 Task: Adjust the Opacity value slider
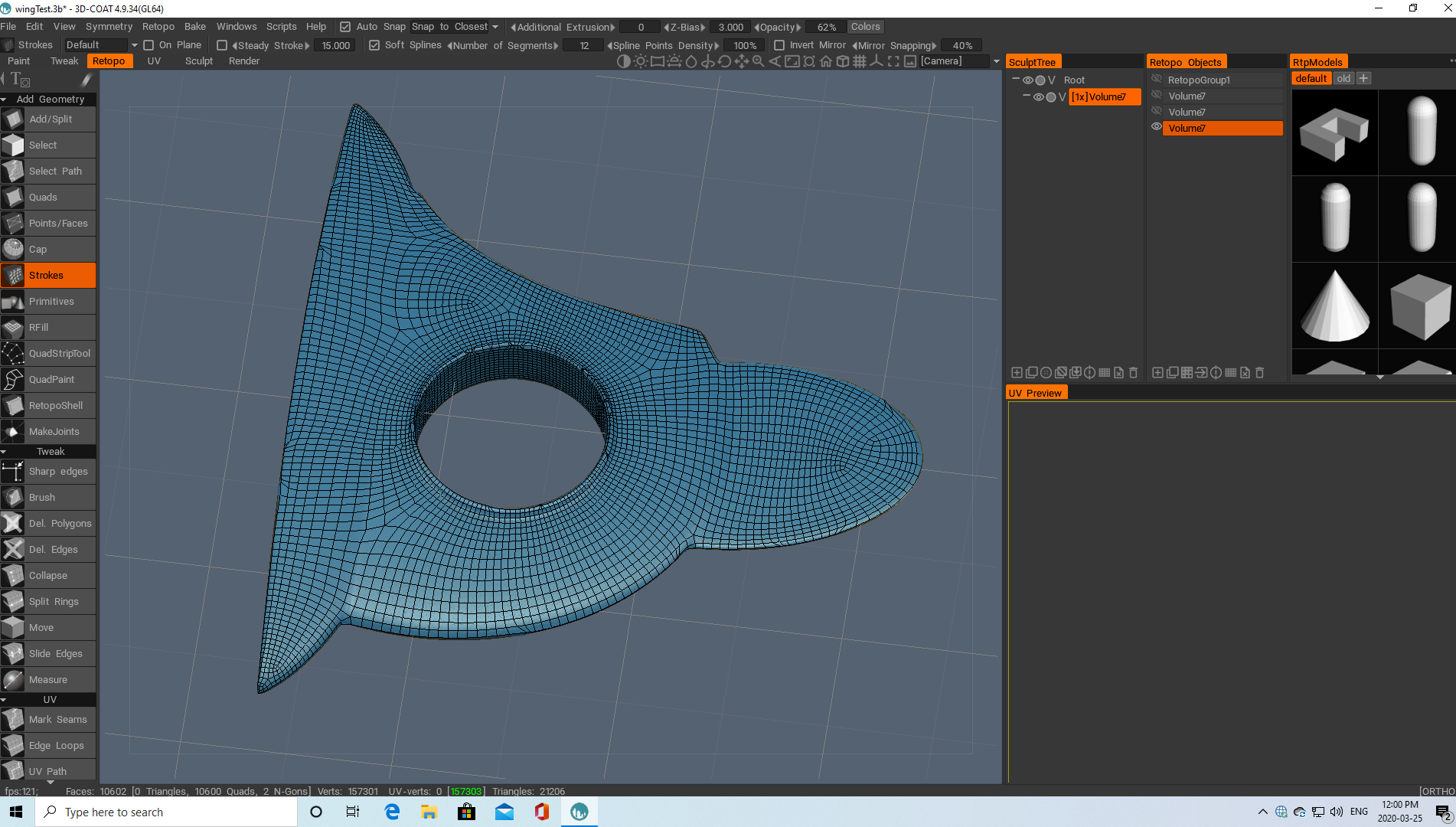[826, 26]
